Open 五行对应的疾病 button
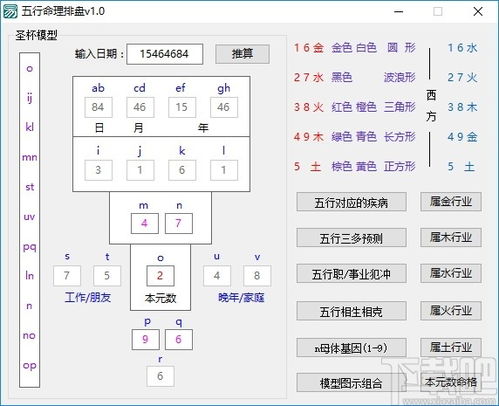The width and height of the screenshot is (499, 406). [x=351, y=202]
